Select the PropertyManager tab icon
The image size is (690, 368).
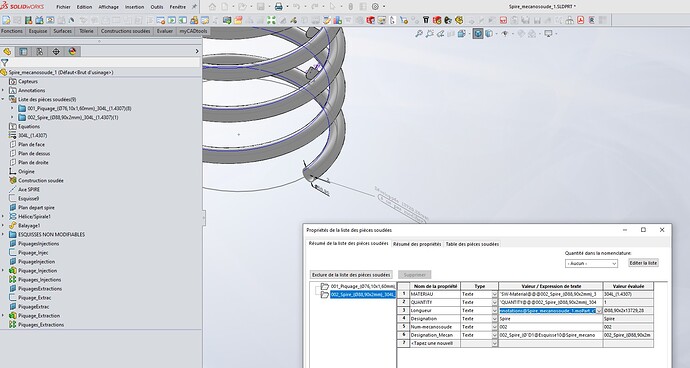pyautogui.click(x=23, y=52)
